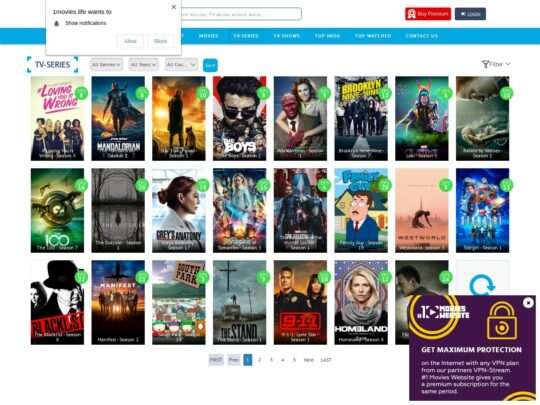Open the Top Watched menu item
Image resolution: width=540 pixels, height=405 pixels.
point(373,36)
